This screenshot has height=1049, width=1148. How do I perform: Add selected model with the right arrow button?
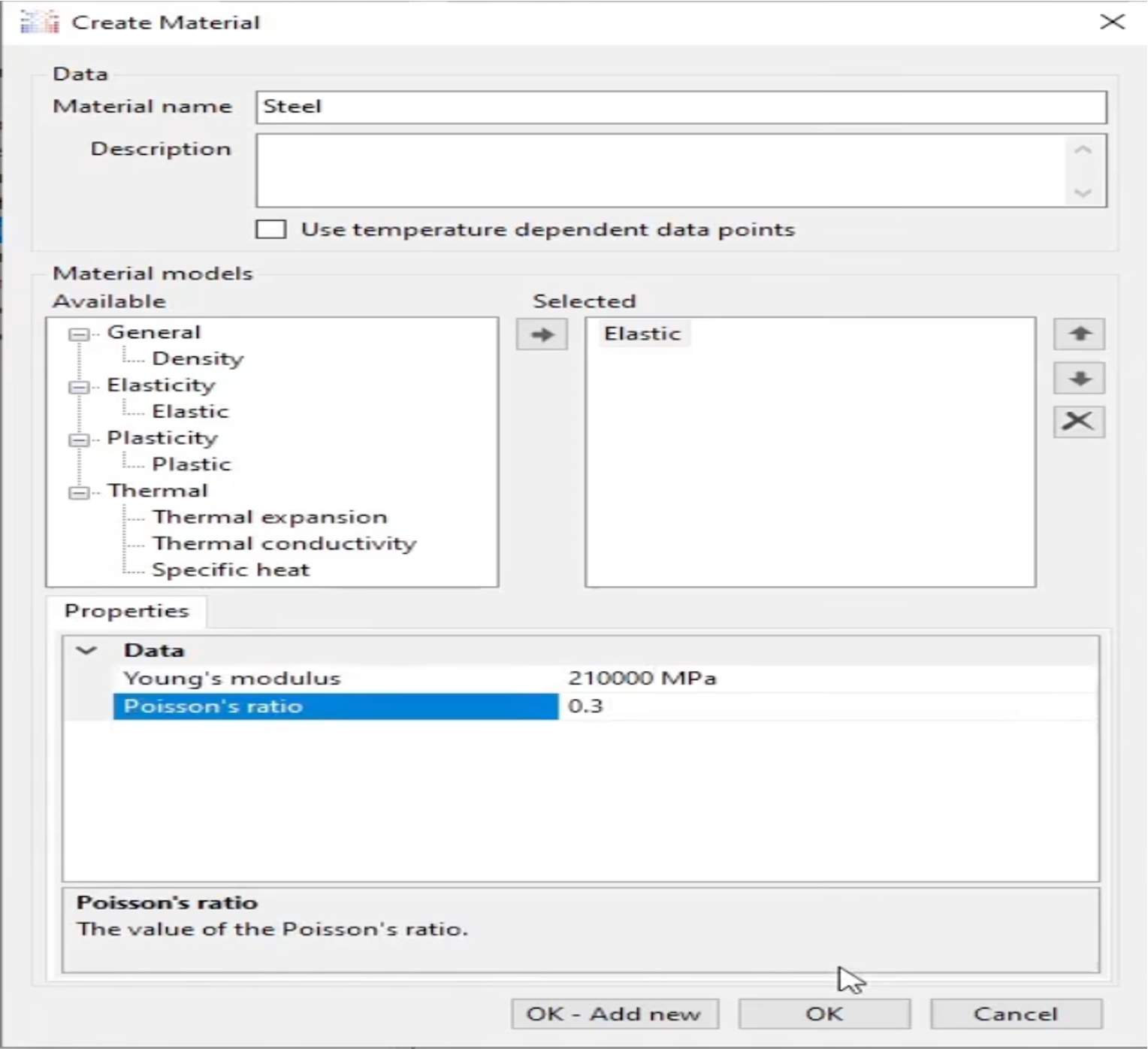(542, 334)
